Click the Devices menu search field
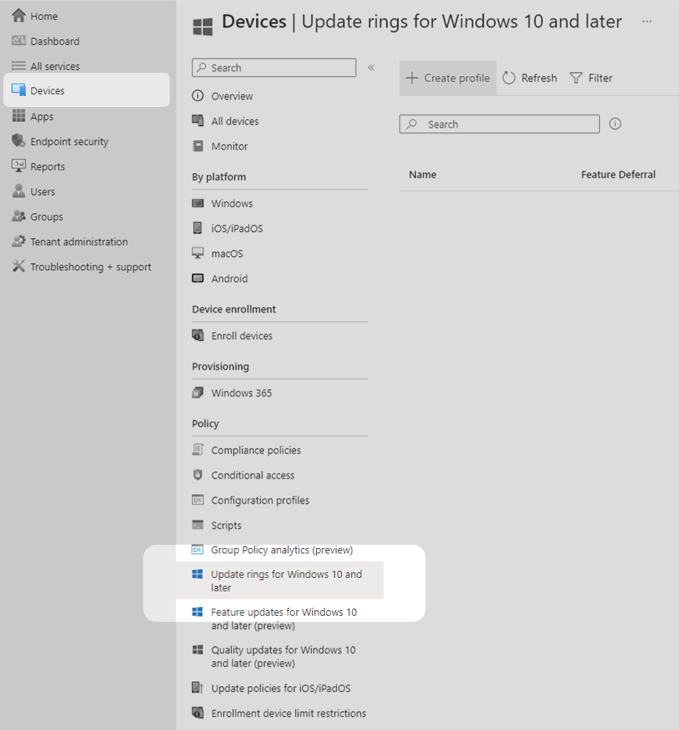 pyautogui.click(x=274, y=68)
